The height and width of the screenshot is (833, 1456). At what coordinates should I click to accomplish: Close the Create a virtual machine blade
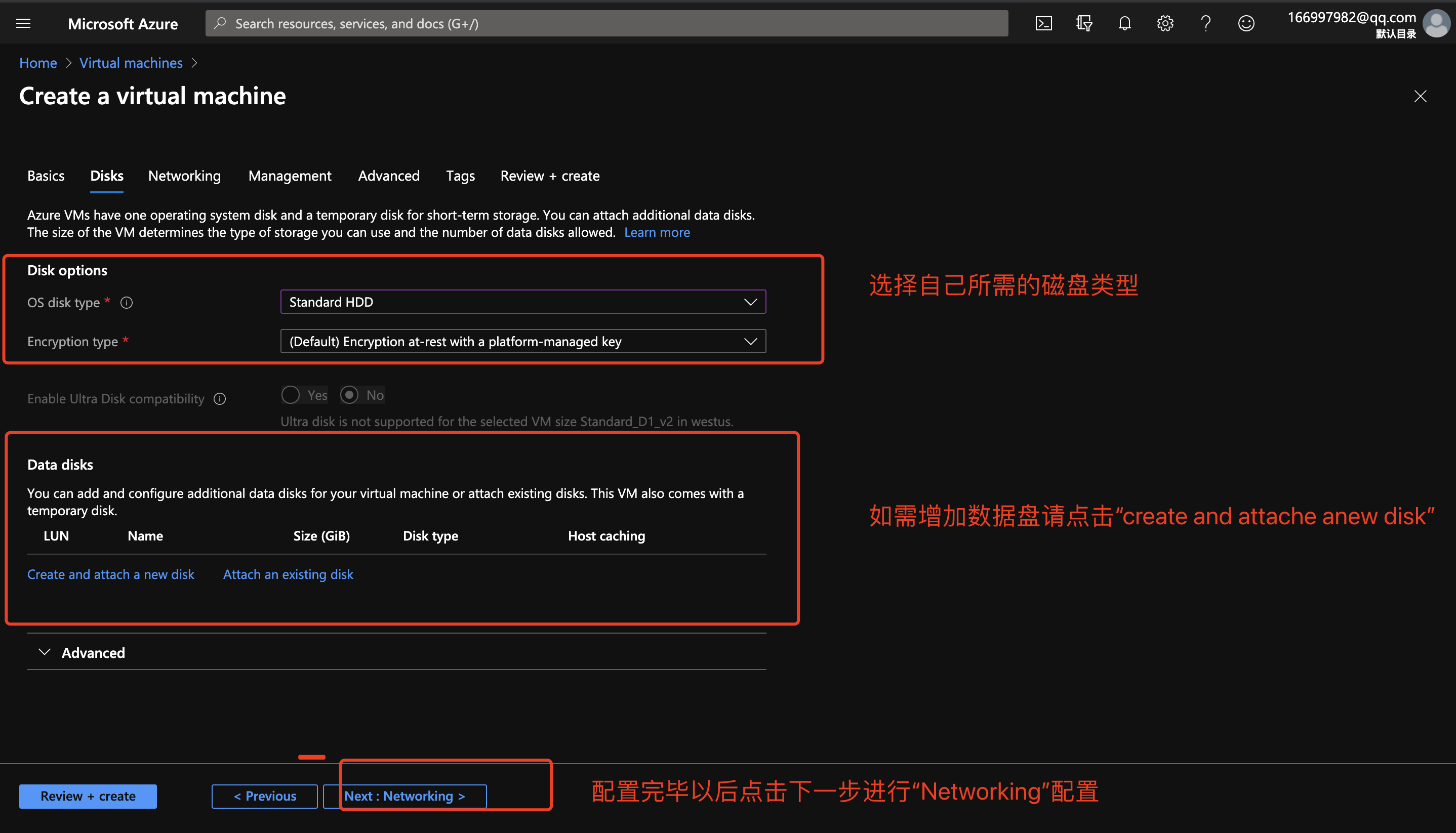[x=1420, y=96]
